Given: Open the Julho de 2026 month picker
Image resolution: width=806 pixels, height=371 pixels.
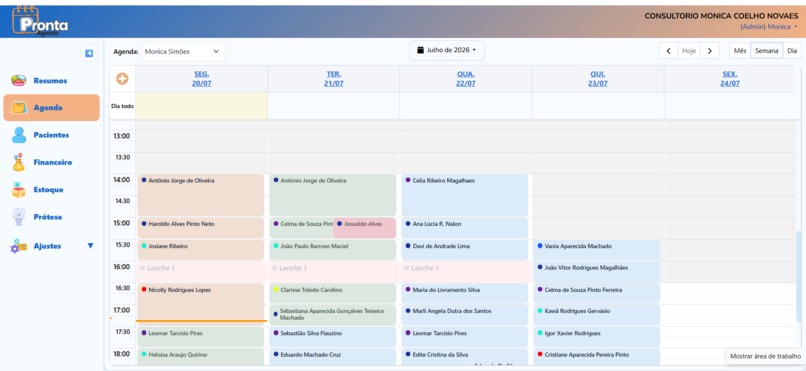Looking at the screenshot, I should pyautogui.click(x=447, y=50).
